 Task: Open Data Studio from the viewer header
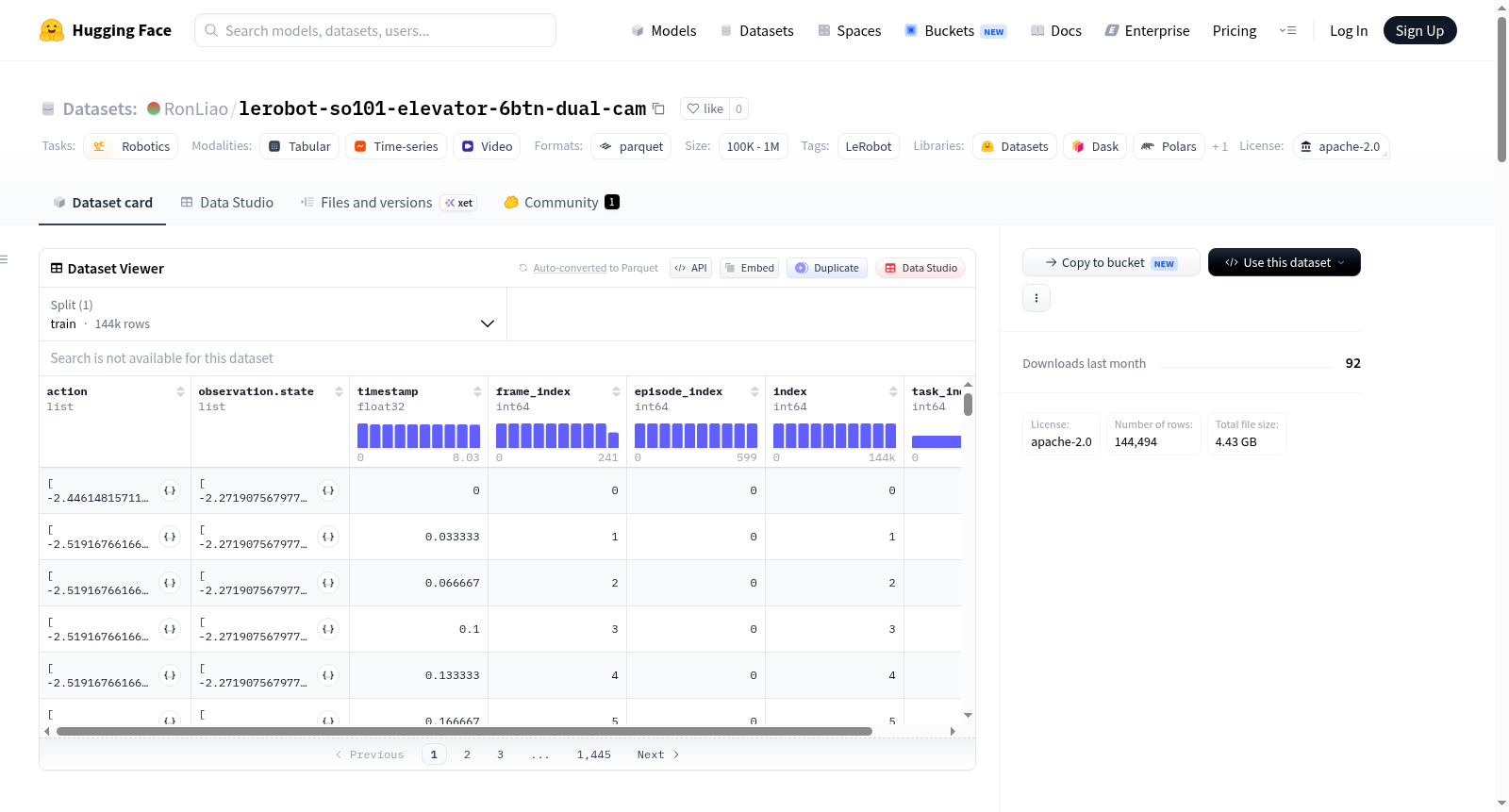coord(920,268)
